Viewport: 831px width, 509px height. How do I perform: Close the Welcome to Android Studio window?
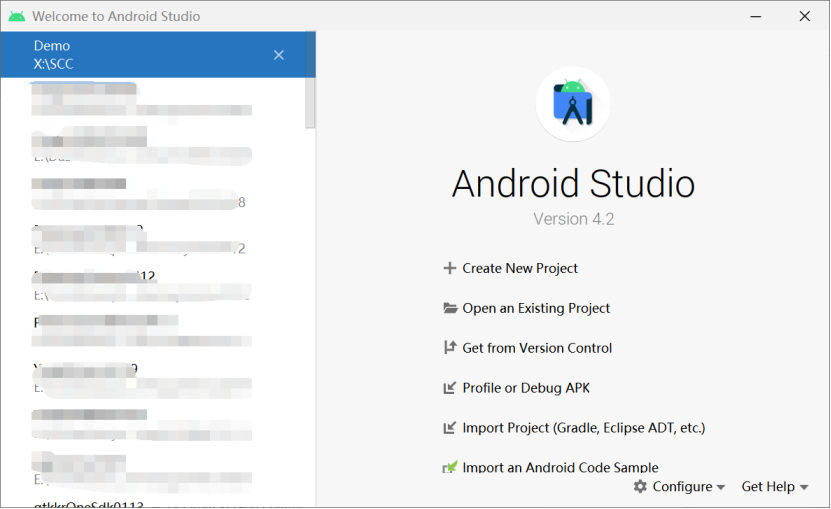[x=805, y=16]
